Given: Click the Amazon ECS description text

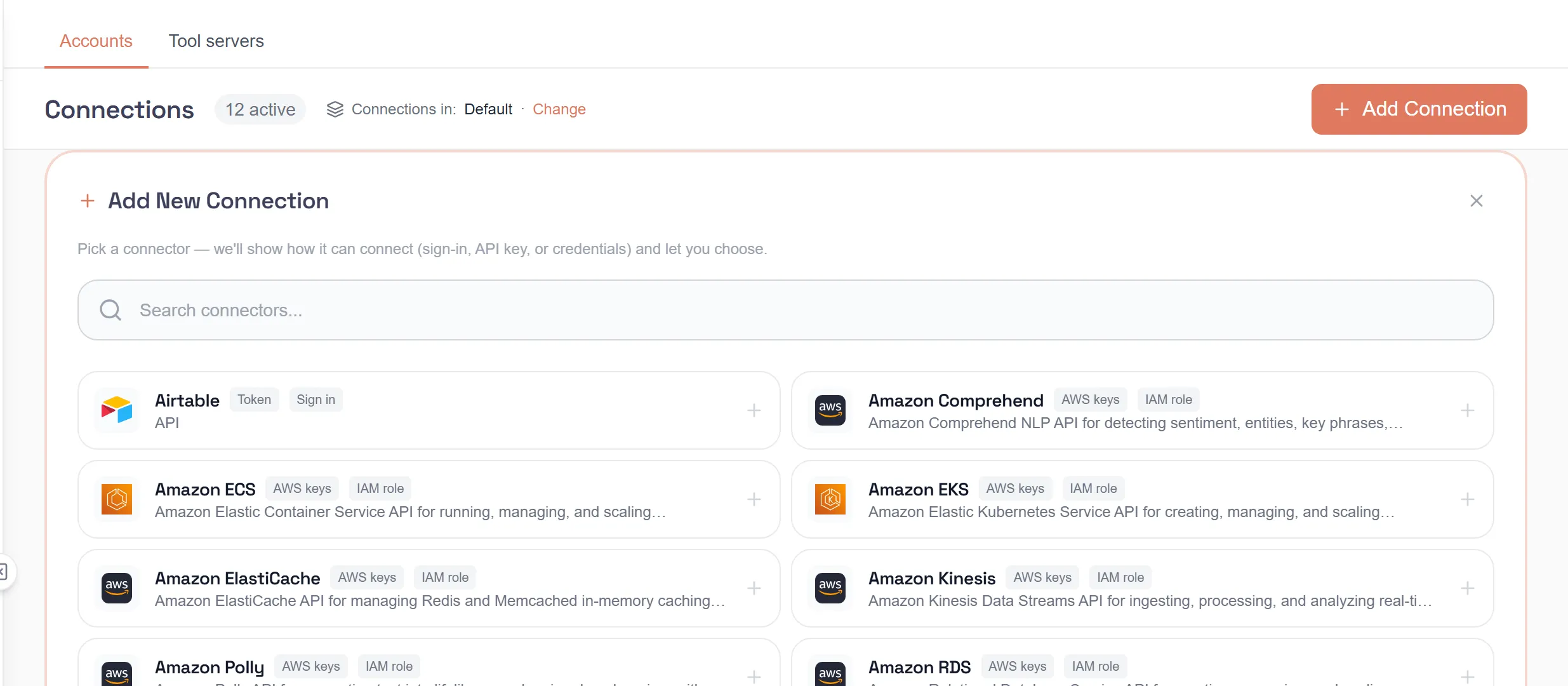Looking at the screenshot, I should (410, 512).
